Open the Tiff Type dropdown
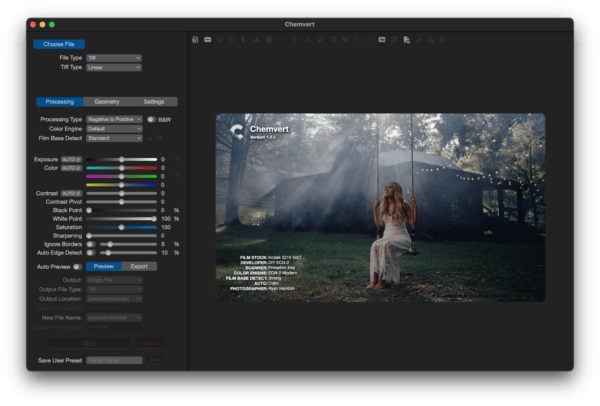The width and height of the screenshot is (600, 406). pos(114,67)
